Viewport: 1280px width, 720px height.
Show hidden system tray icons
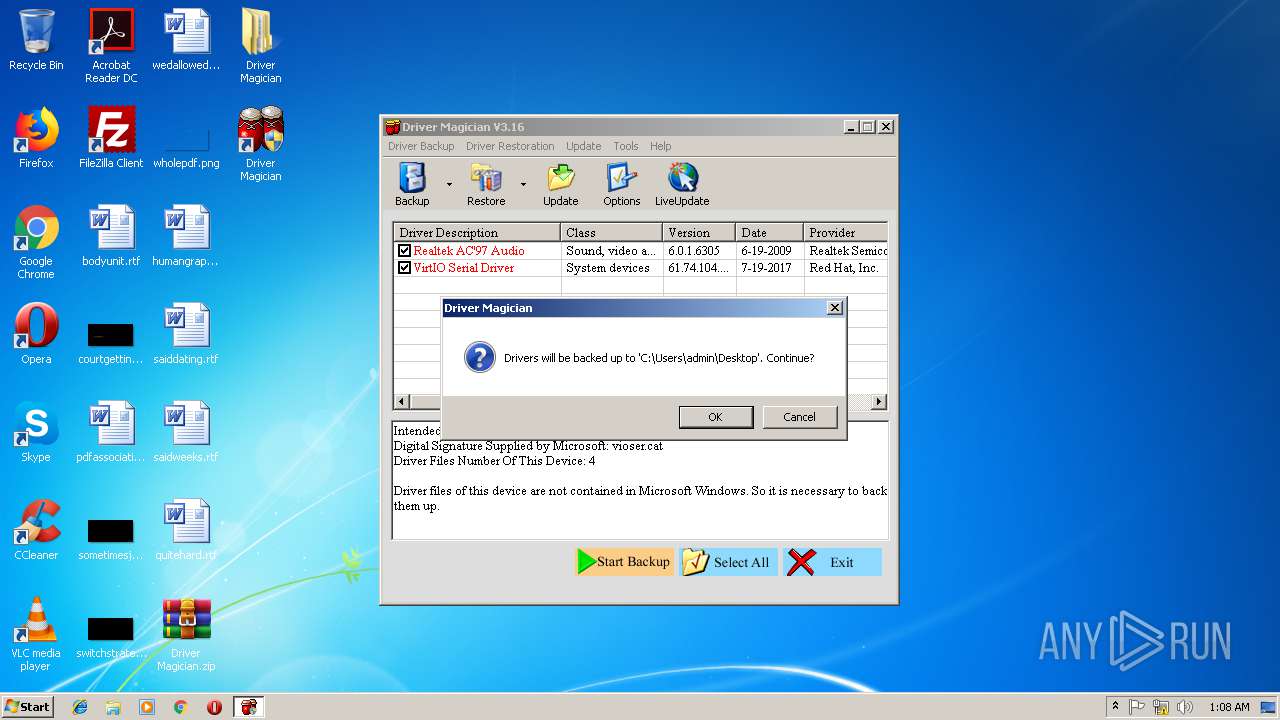pos(1115,706)
